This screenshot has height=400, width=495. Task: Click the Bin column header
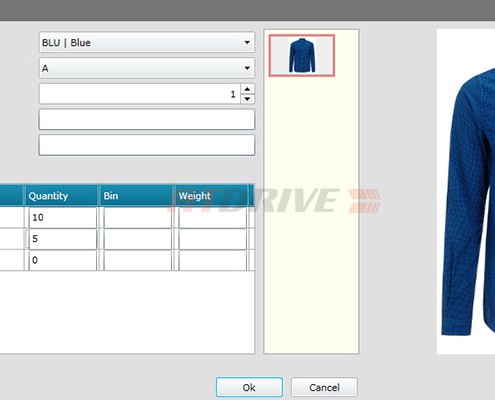click(x=137, y=196)
